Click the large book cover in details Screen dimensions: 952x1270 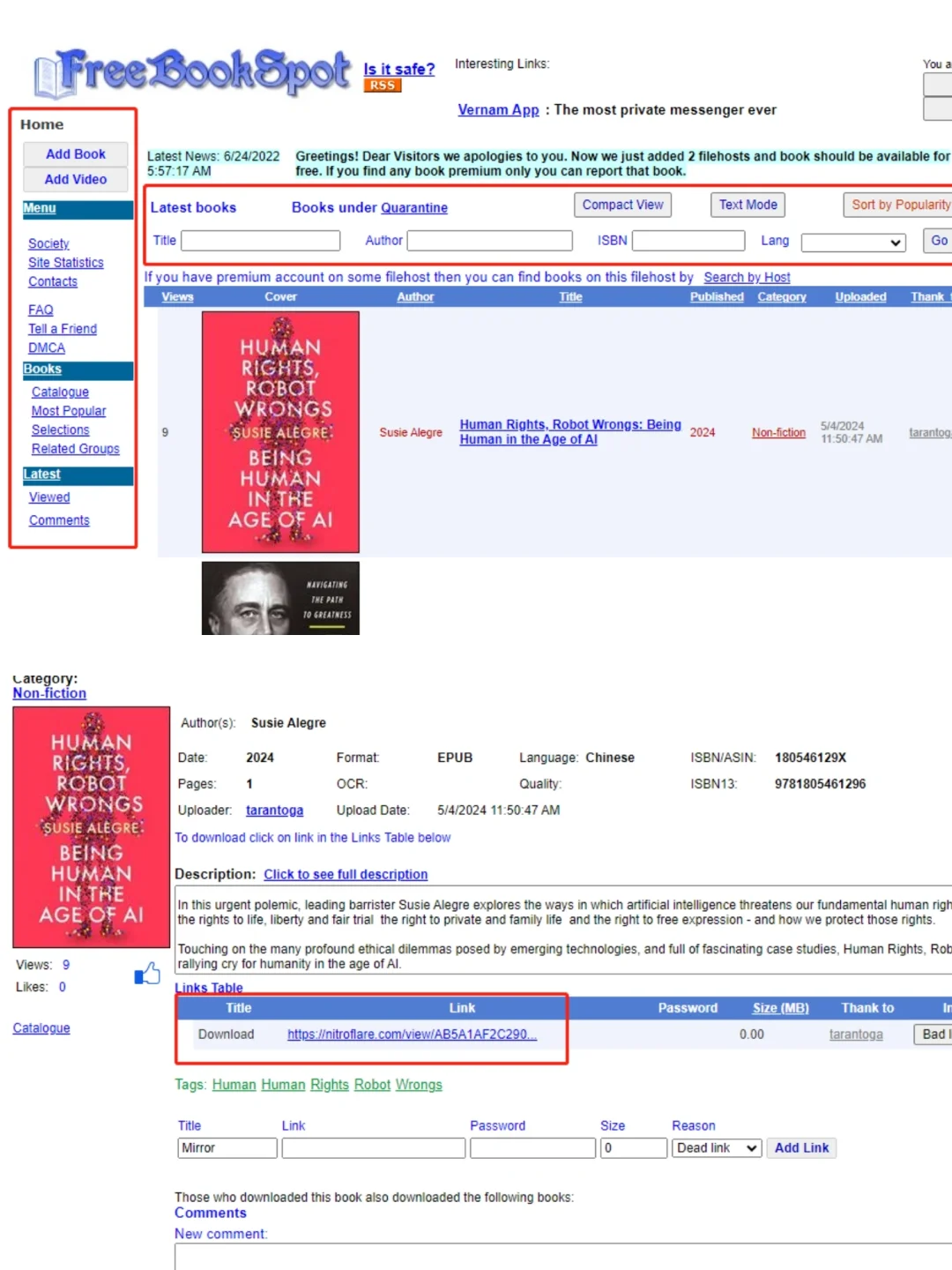[92, 827]
